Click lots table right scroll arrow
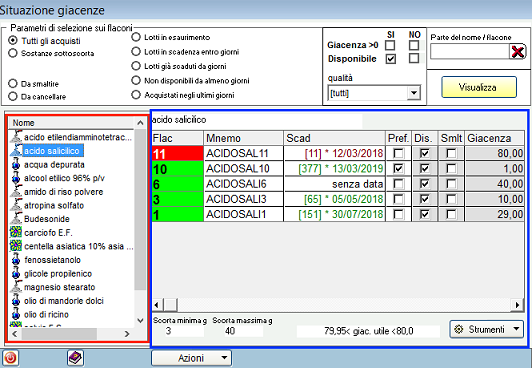This screenshot has width=532, height=368. [x=517, y=305]
